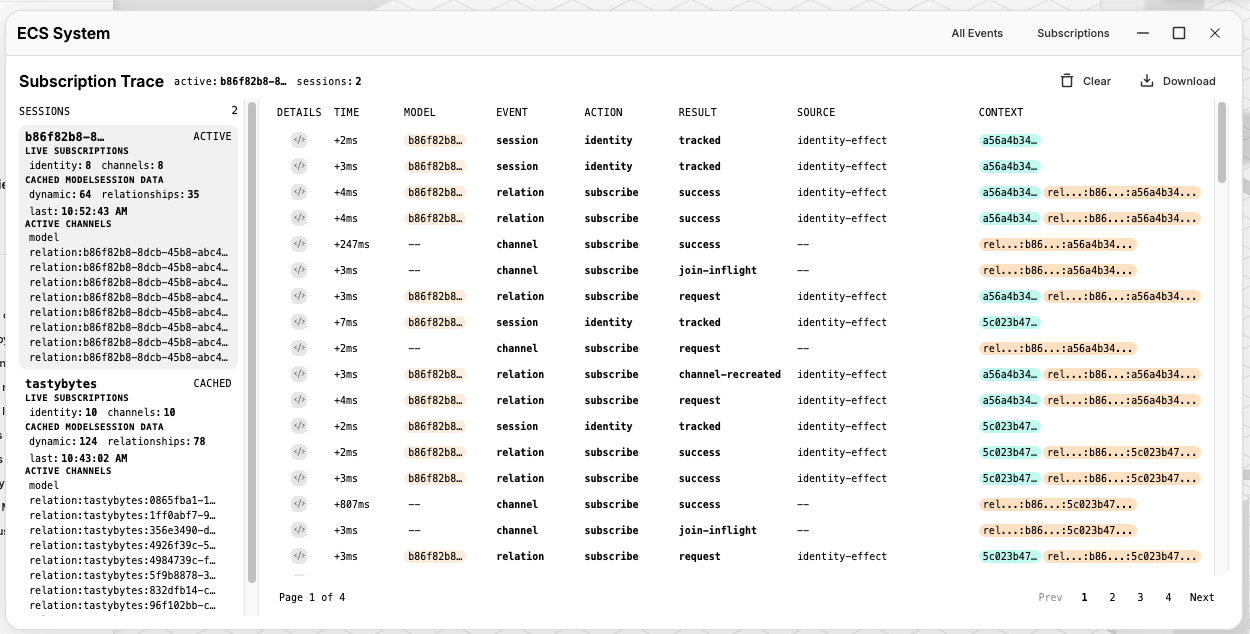1250x634 pixels.
Task: Open details for the +7ms session row
Action: (x=299, y=322)
